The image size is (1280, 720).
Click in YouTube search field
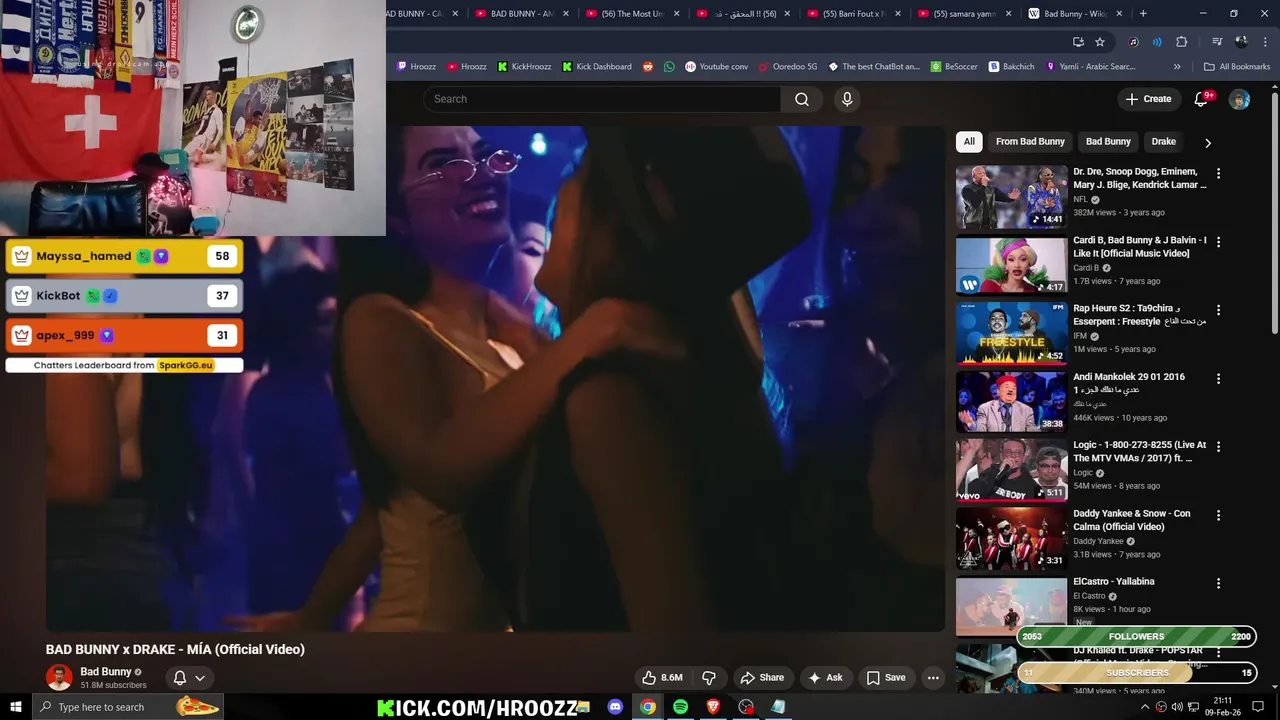pos(602,99)
